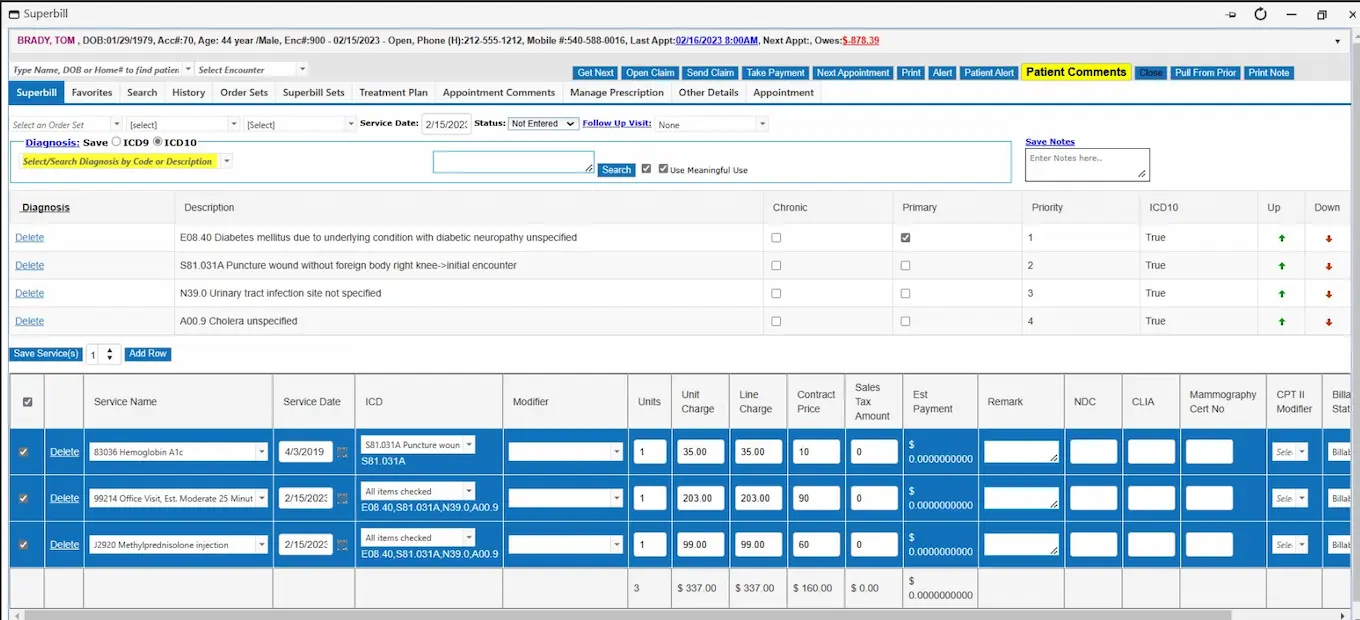Image resolution: width=1360 pixels, height=620 pixels.
Task: Open the Manage Prescription tab
Action: tap(616, 93)
